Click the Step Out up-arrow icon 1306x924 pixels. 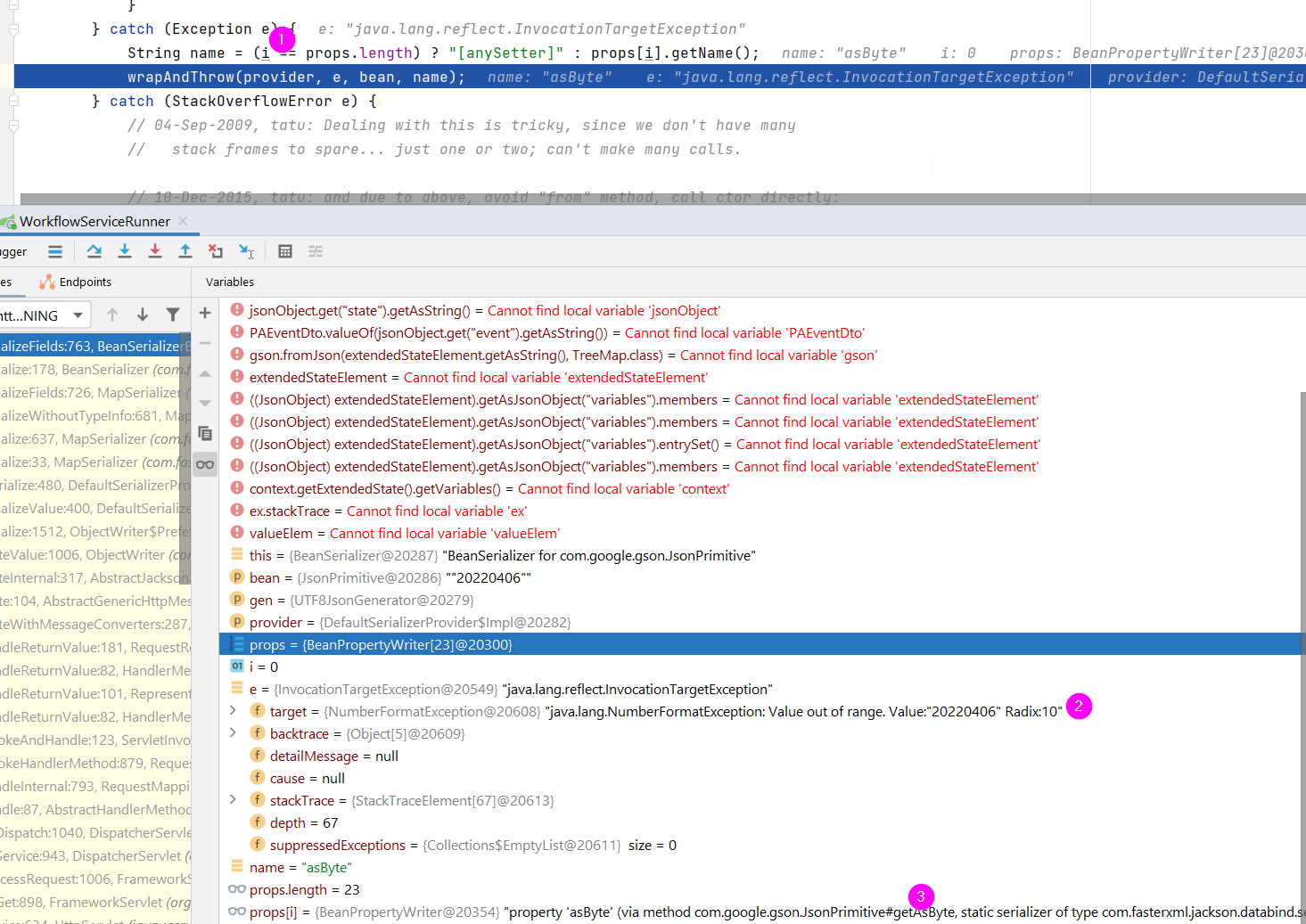pos(185,251)
